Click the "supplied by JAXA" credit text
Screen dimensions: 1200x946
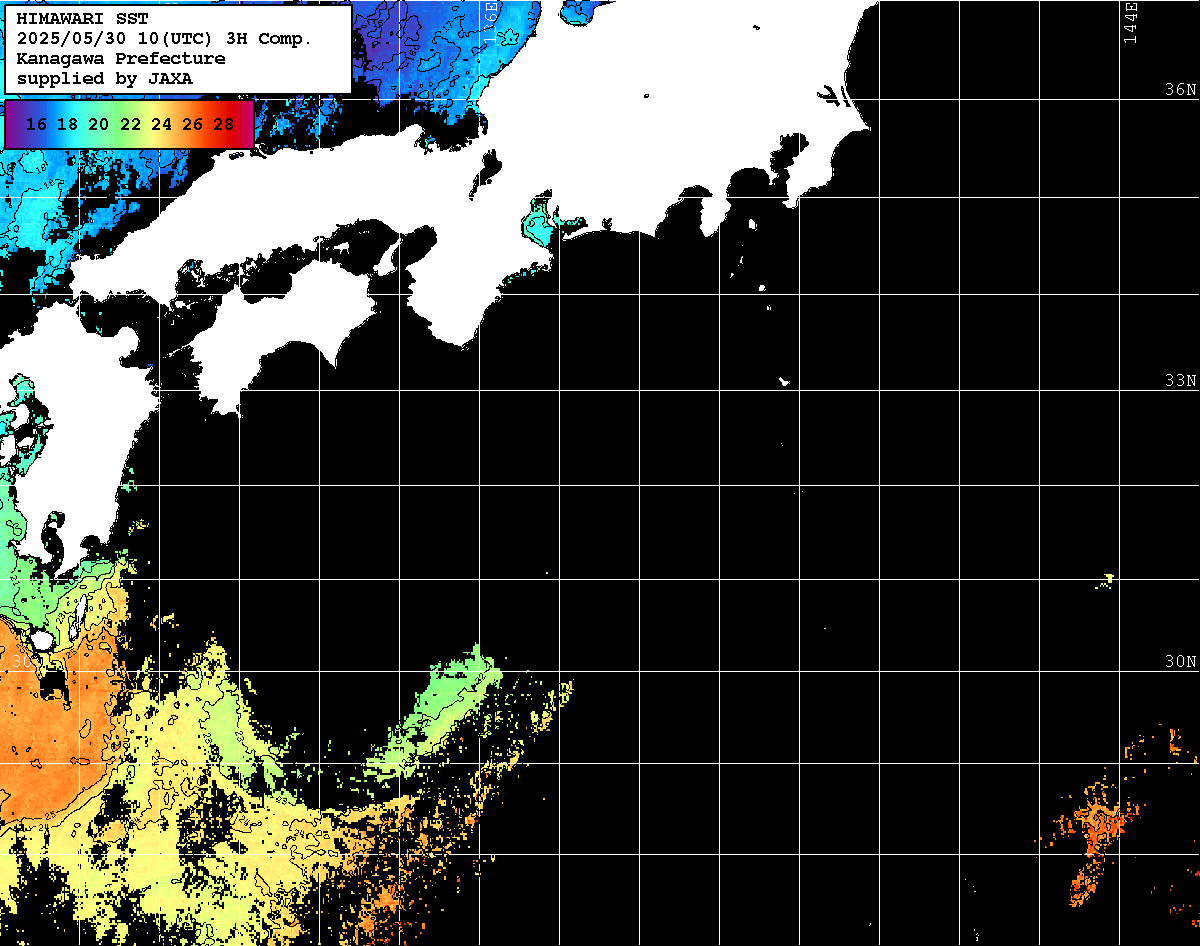(x=105, y=78)
